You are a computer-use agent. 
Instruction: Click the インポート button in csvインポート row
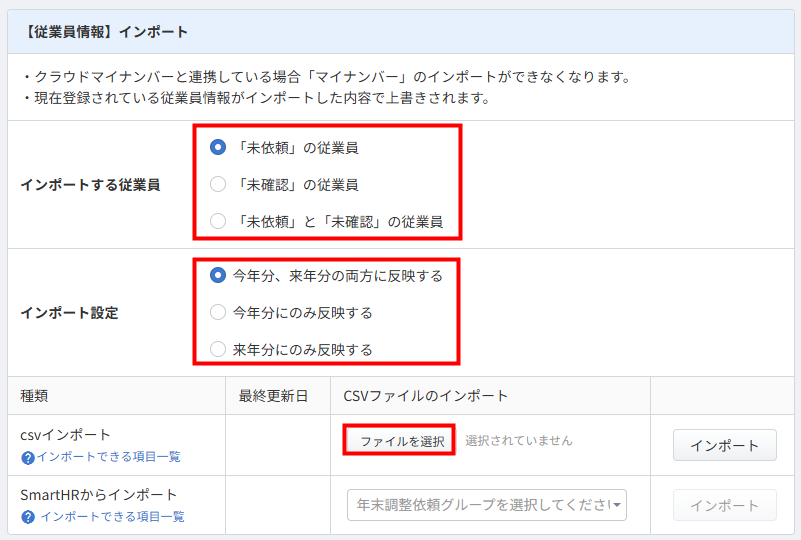(x=724, y=445)
